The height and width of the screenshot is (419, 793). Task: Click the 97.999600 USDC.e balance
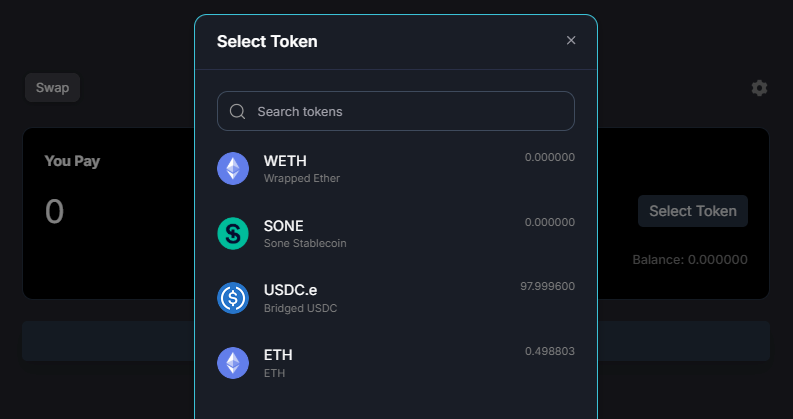548,286
